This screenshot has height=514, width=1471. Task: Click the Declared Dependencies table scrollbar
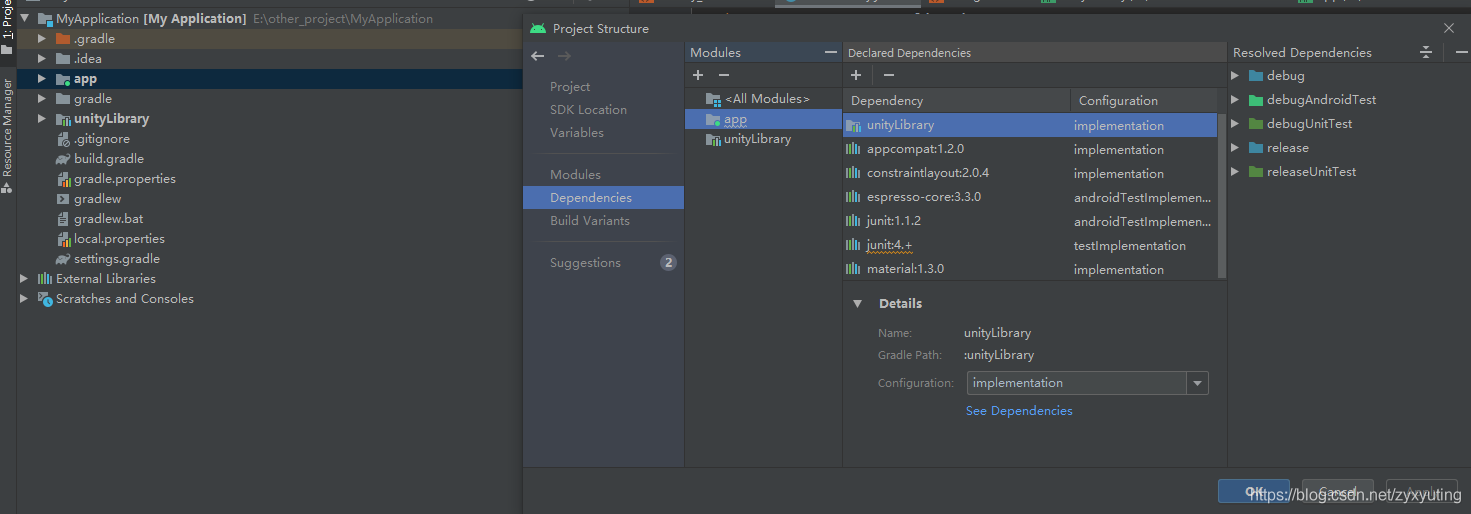(1221, 196)
